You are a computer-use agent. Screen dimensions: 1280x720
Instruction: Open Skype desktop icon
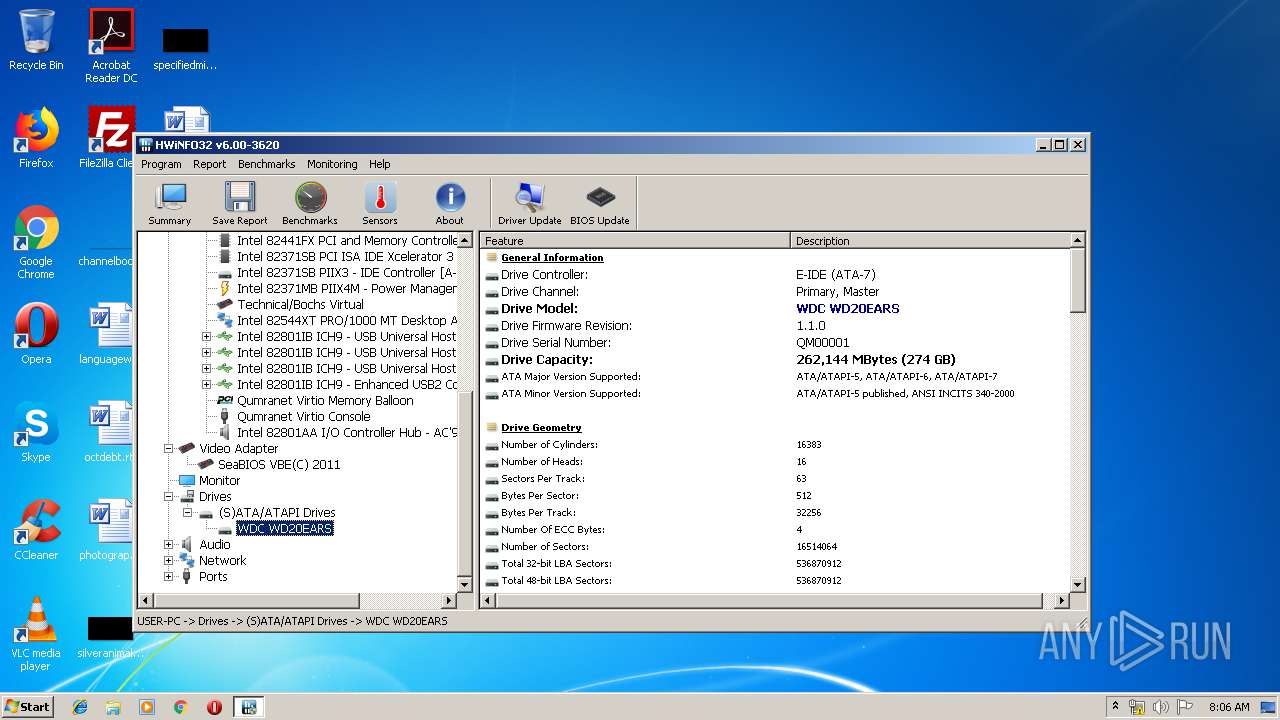[36, 433]
